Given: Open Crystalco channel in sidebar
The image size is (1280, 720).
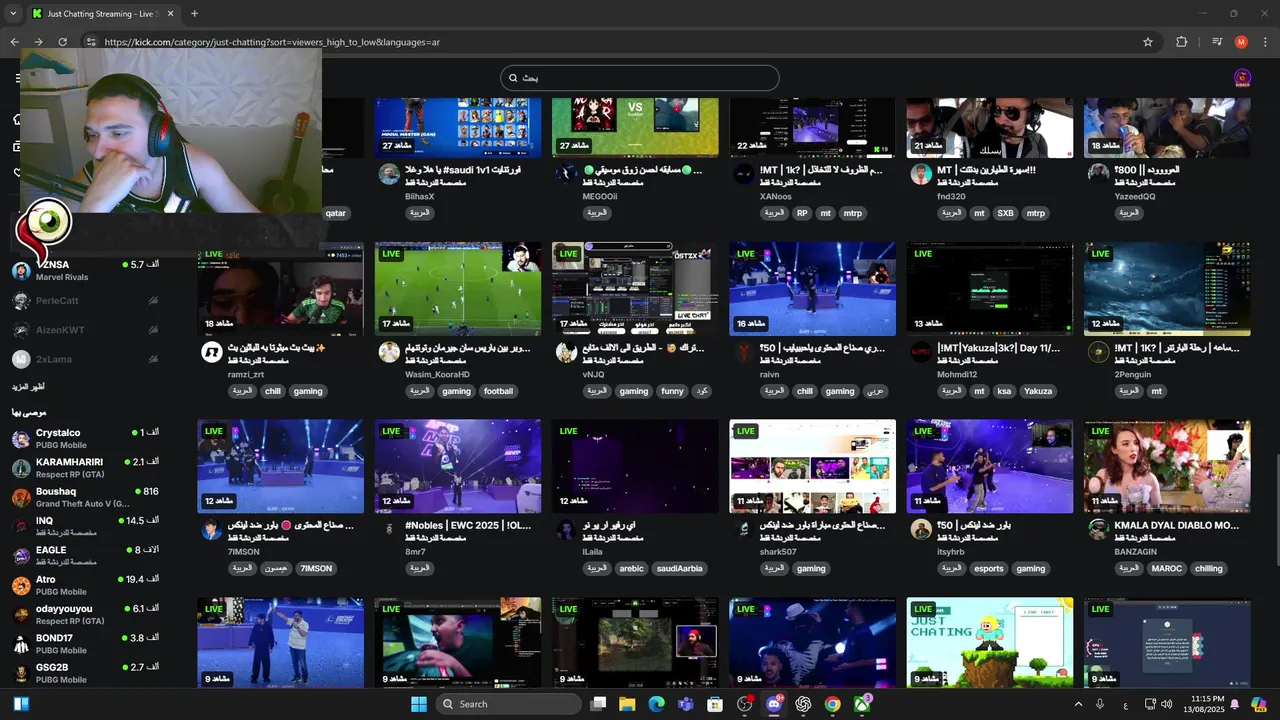Looking at the screenshot, I should click(85, 438).
